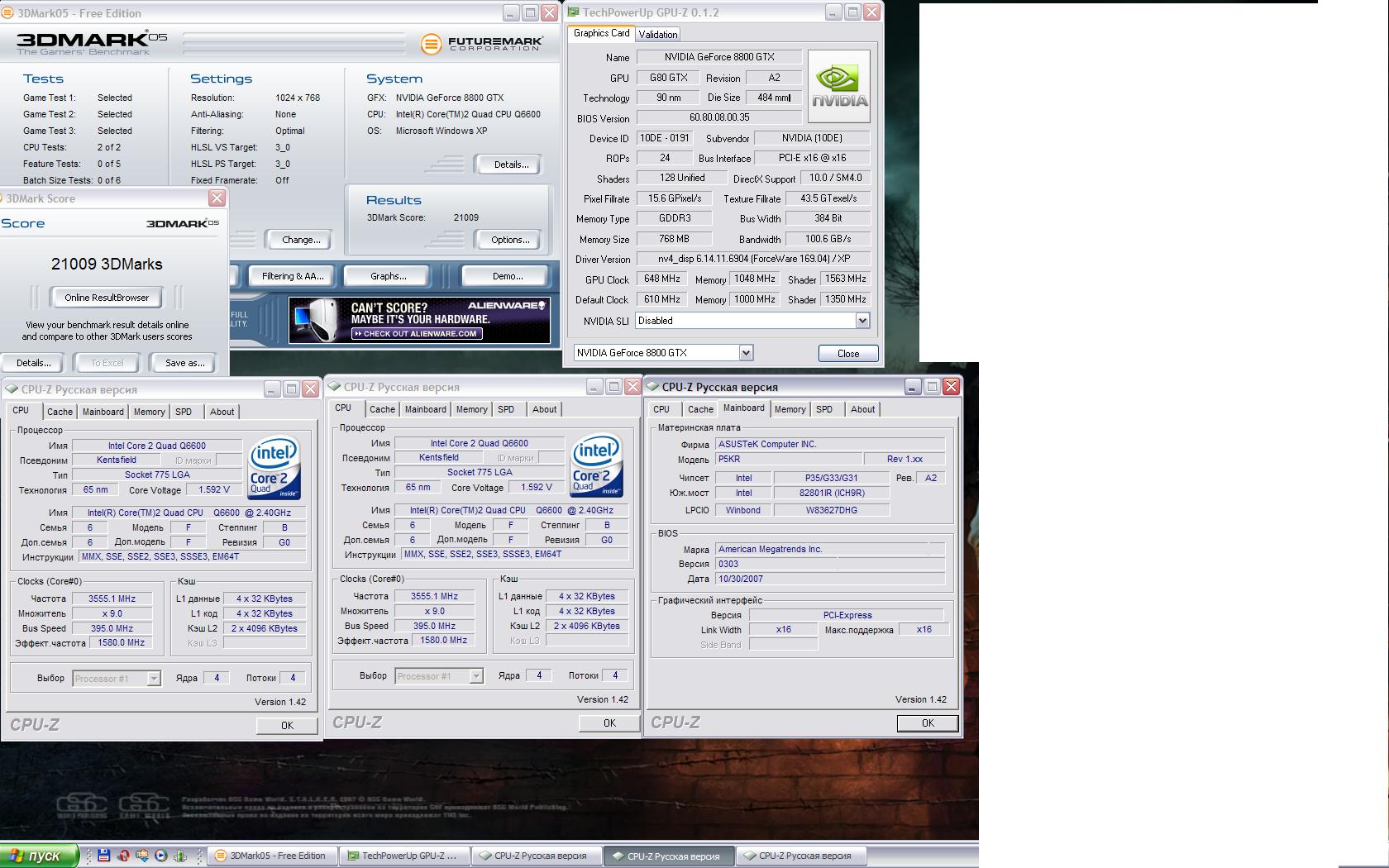Image resolution: width=1389 pixels, height=868 pixels.
Task: Click BIOS date 10/30/2007 field
Action: tap(830, 579)
